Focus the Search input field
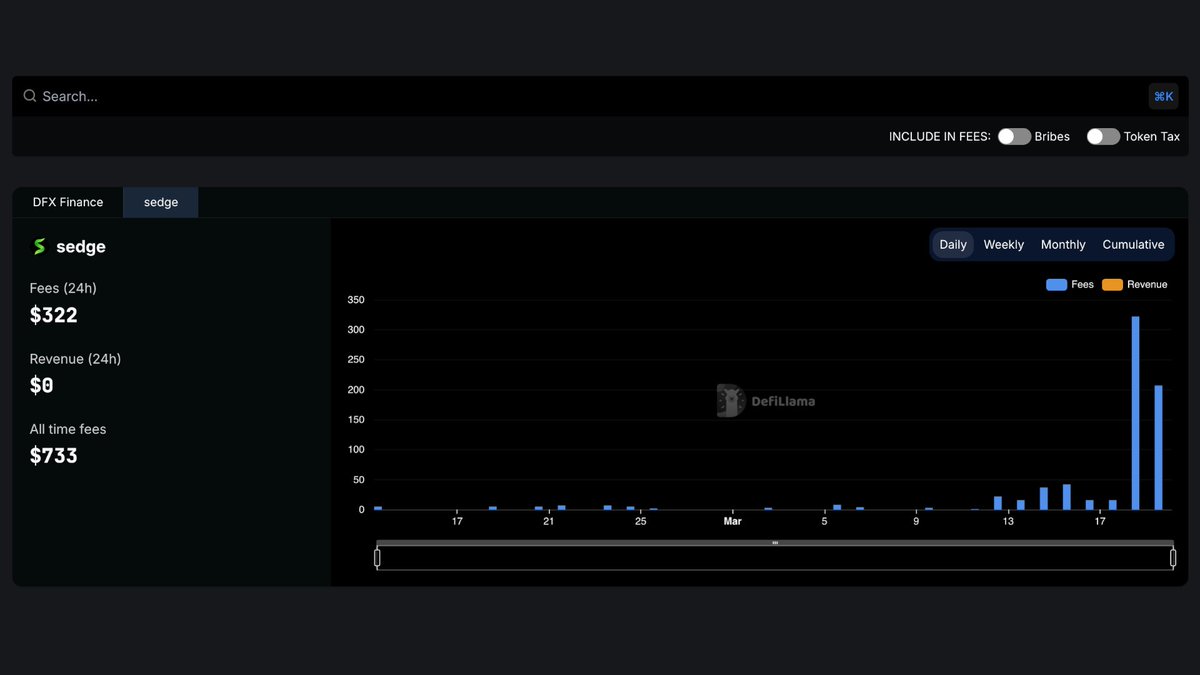This screenshot has width=1200, height=675. (x=600, y=96)
